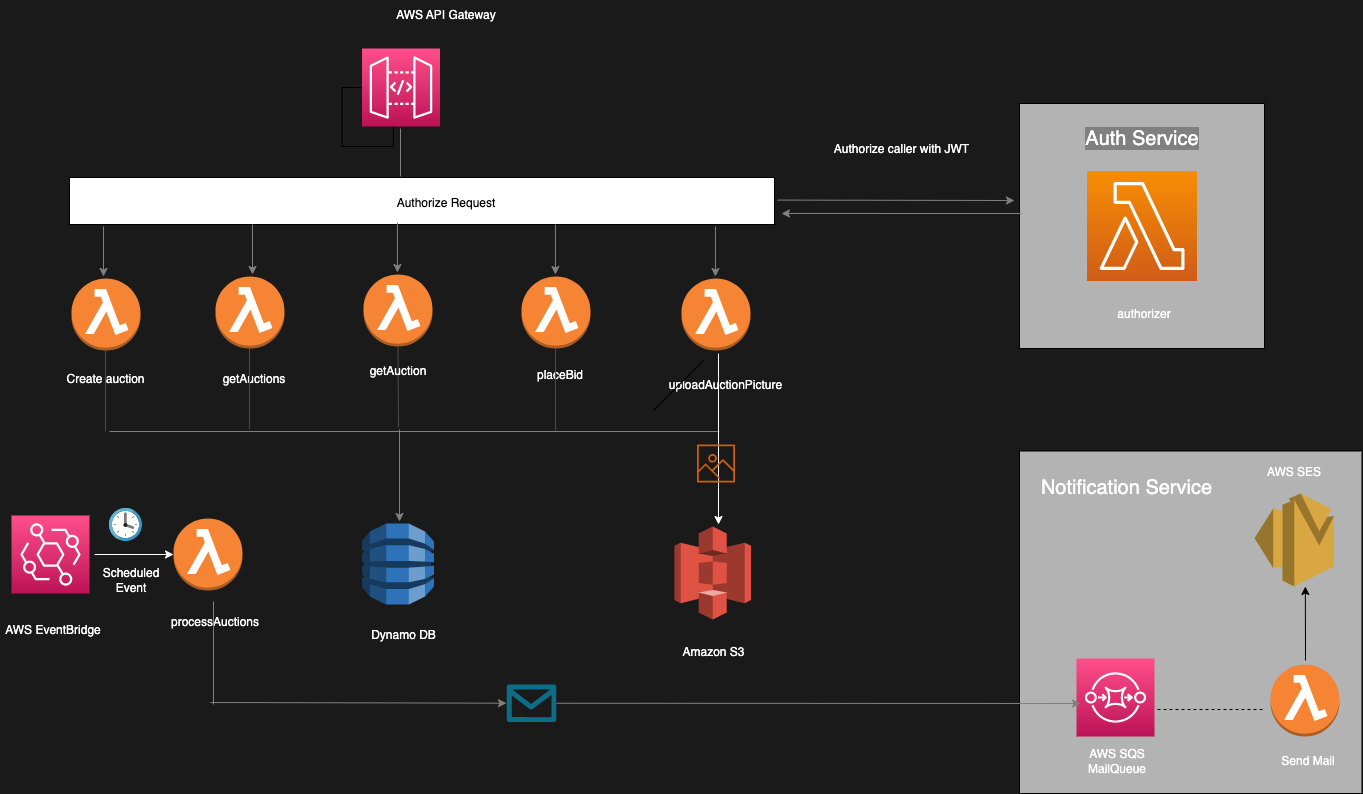The width and height of the screenshot is (1363, 794).
Task: Click the orange picture icon above S3
Action: [x=716, y=463]
